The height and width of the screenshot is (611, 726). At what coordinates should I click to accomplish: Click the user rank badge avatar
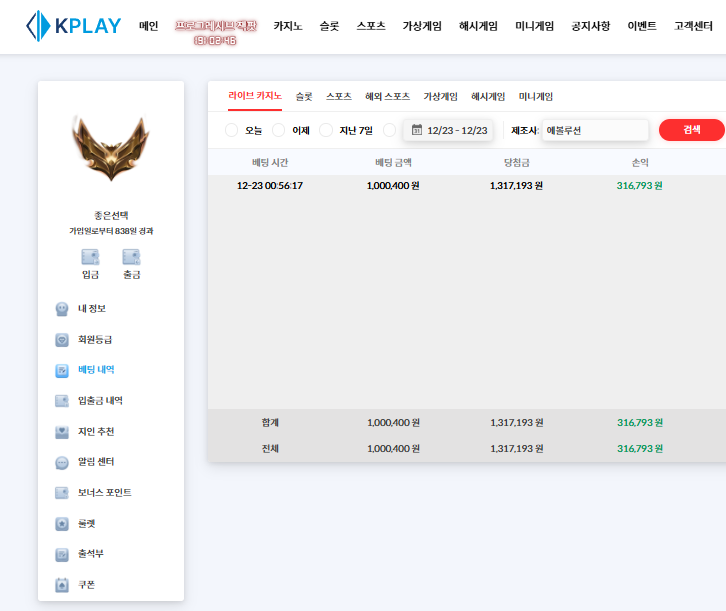tap(110, 150)
